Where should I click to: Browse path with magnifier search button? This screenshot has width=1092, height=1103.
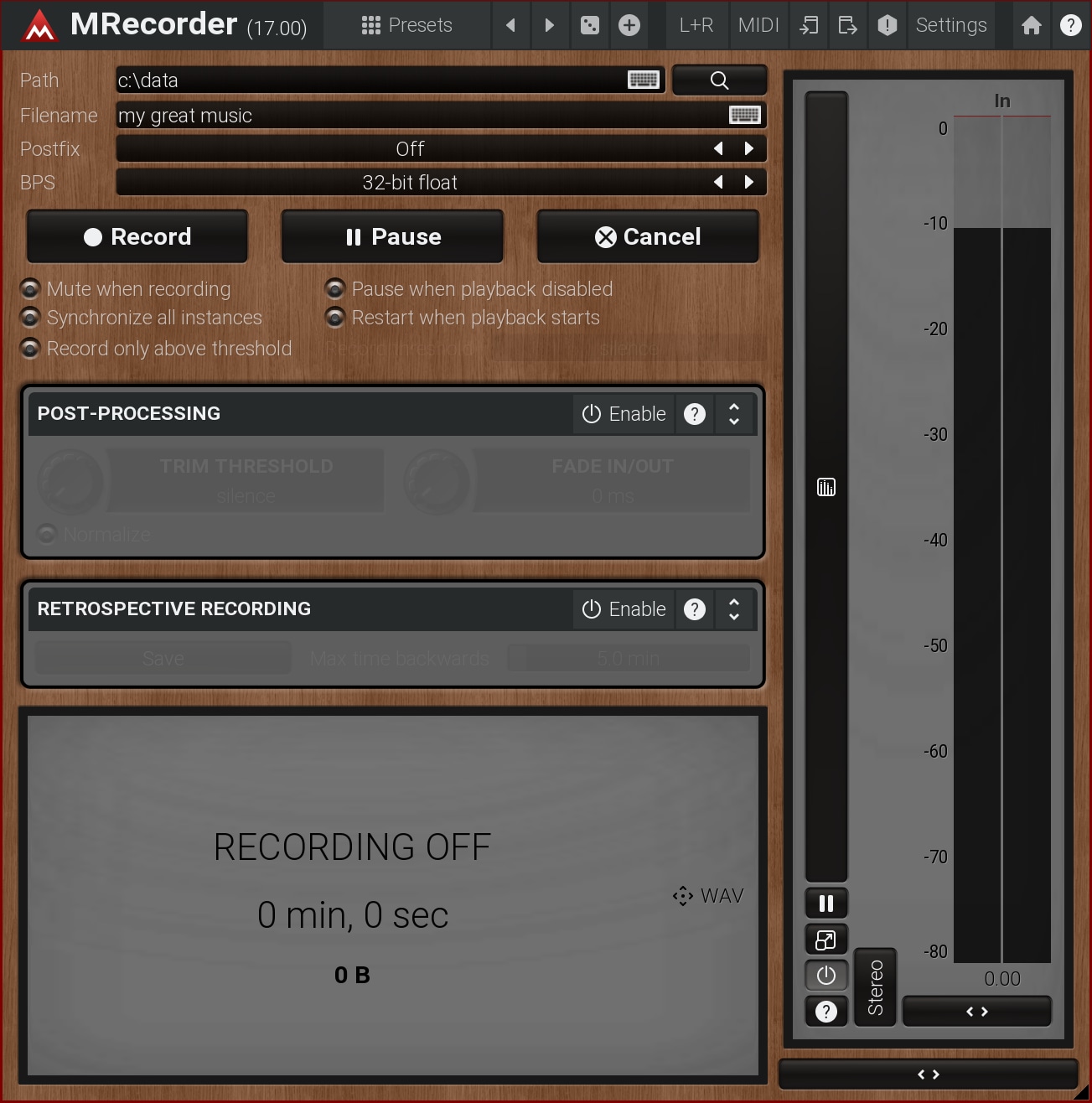tap(719, 80)
